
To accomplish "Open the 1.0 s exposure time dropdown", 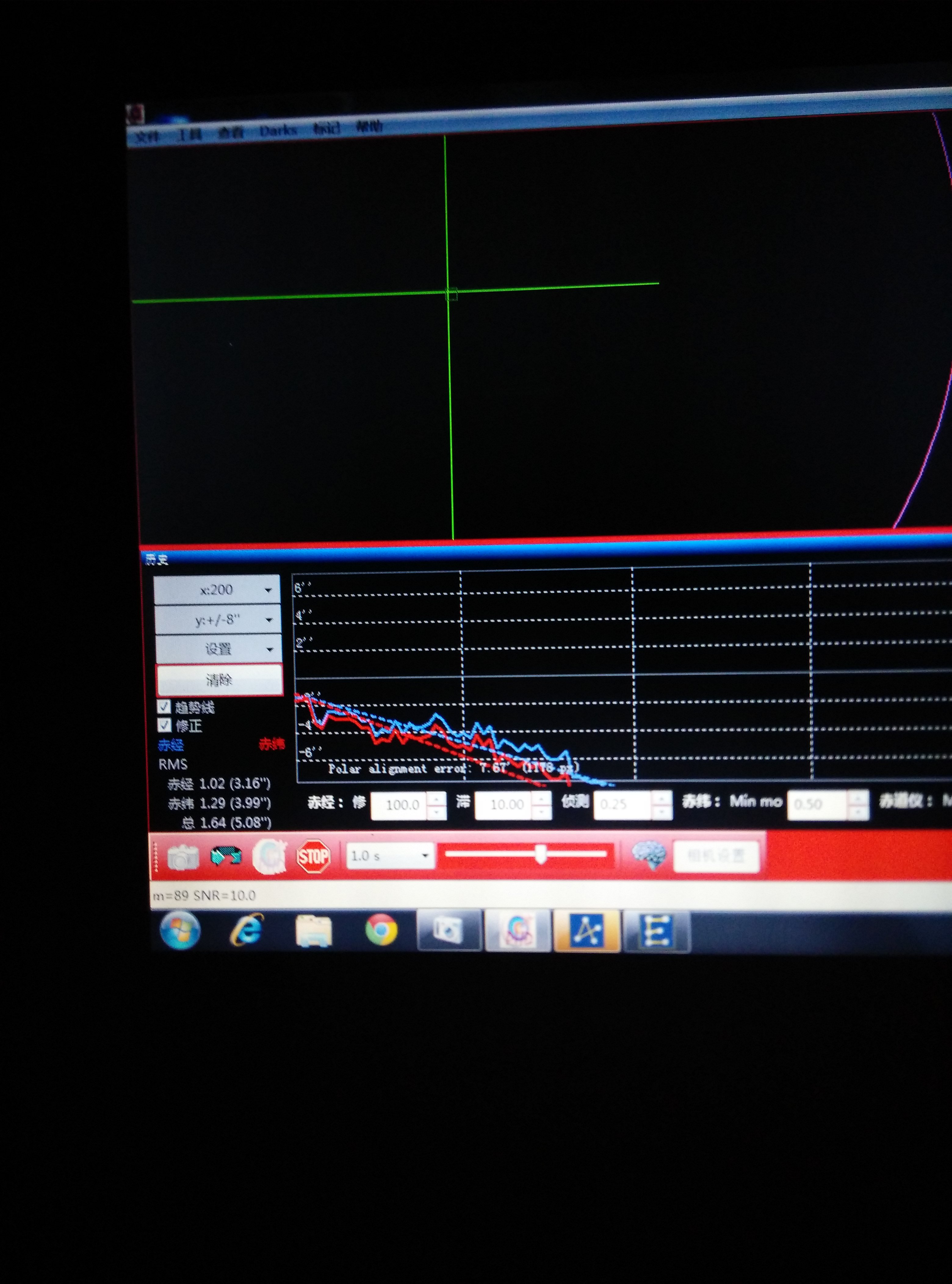I will tap(390, 856).
